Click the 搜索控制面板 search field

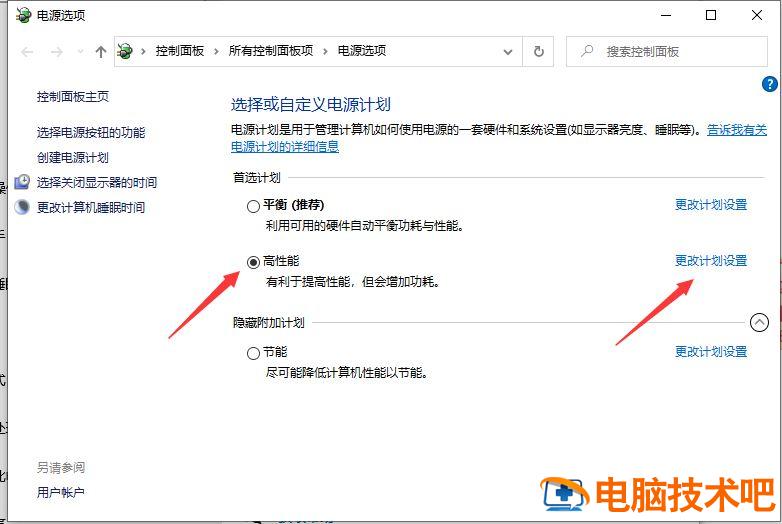[667, 51]
